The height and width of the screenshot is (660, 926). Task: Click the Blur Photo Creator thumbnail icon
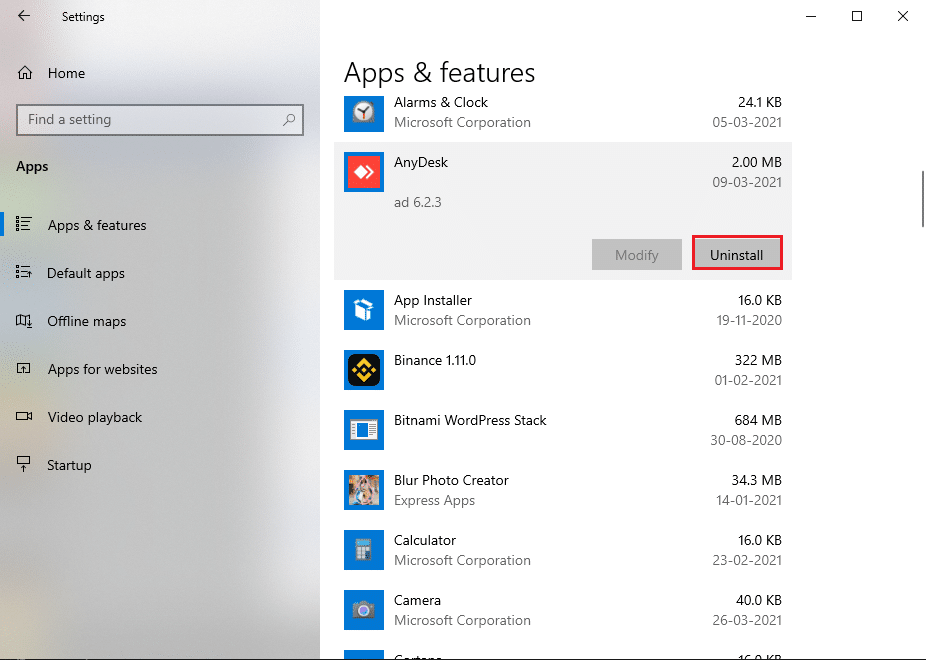click(x=363, y=490)
